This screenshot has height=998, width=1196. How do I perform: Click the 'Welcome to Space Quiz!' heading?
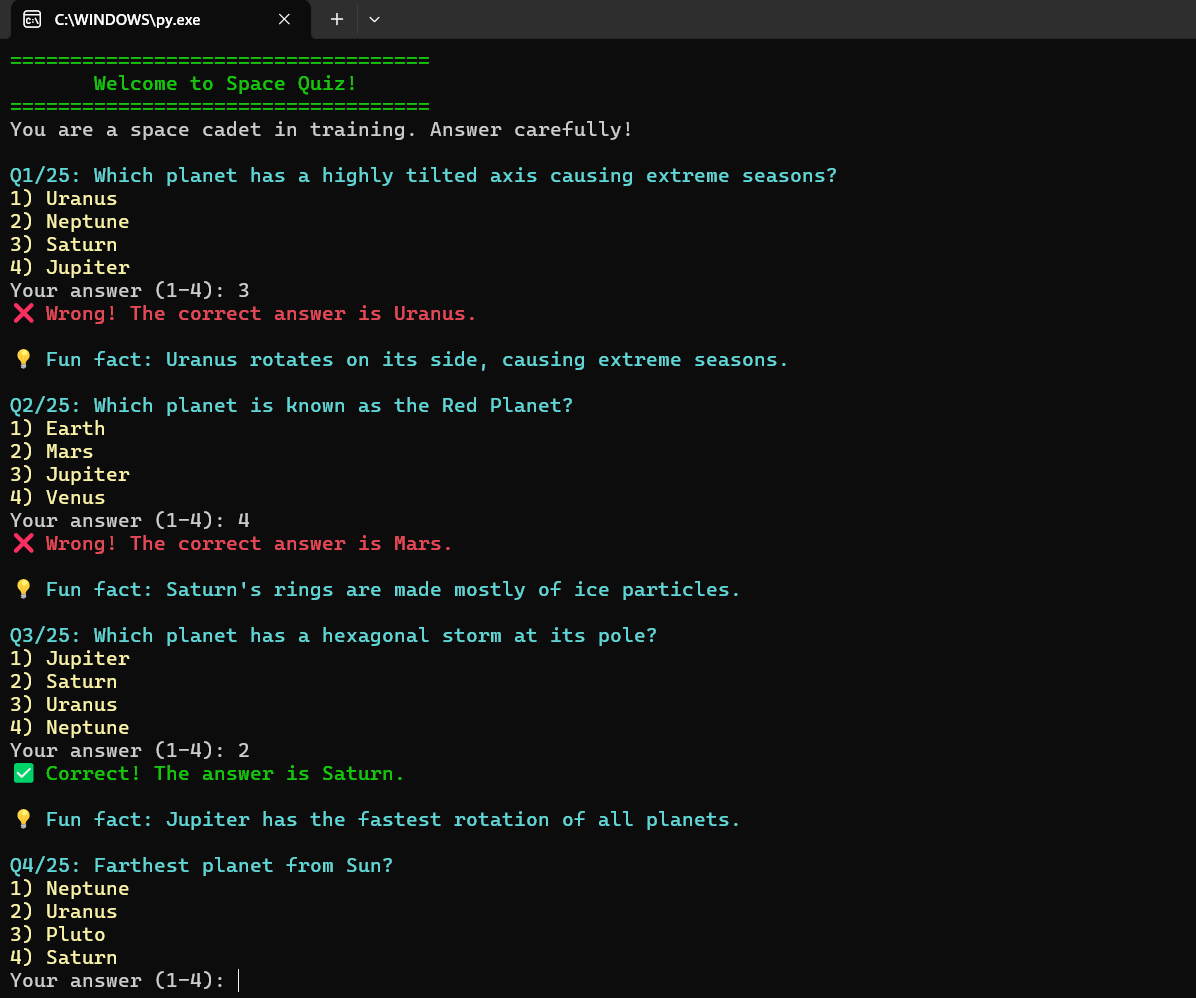(x=225, y=83)
